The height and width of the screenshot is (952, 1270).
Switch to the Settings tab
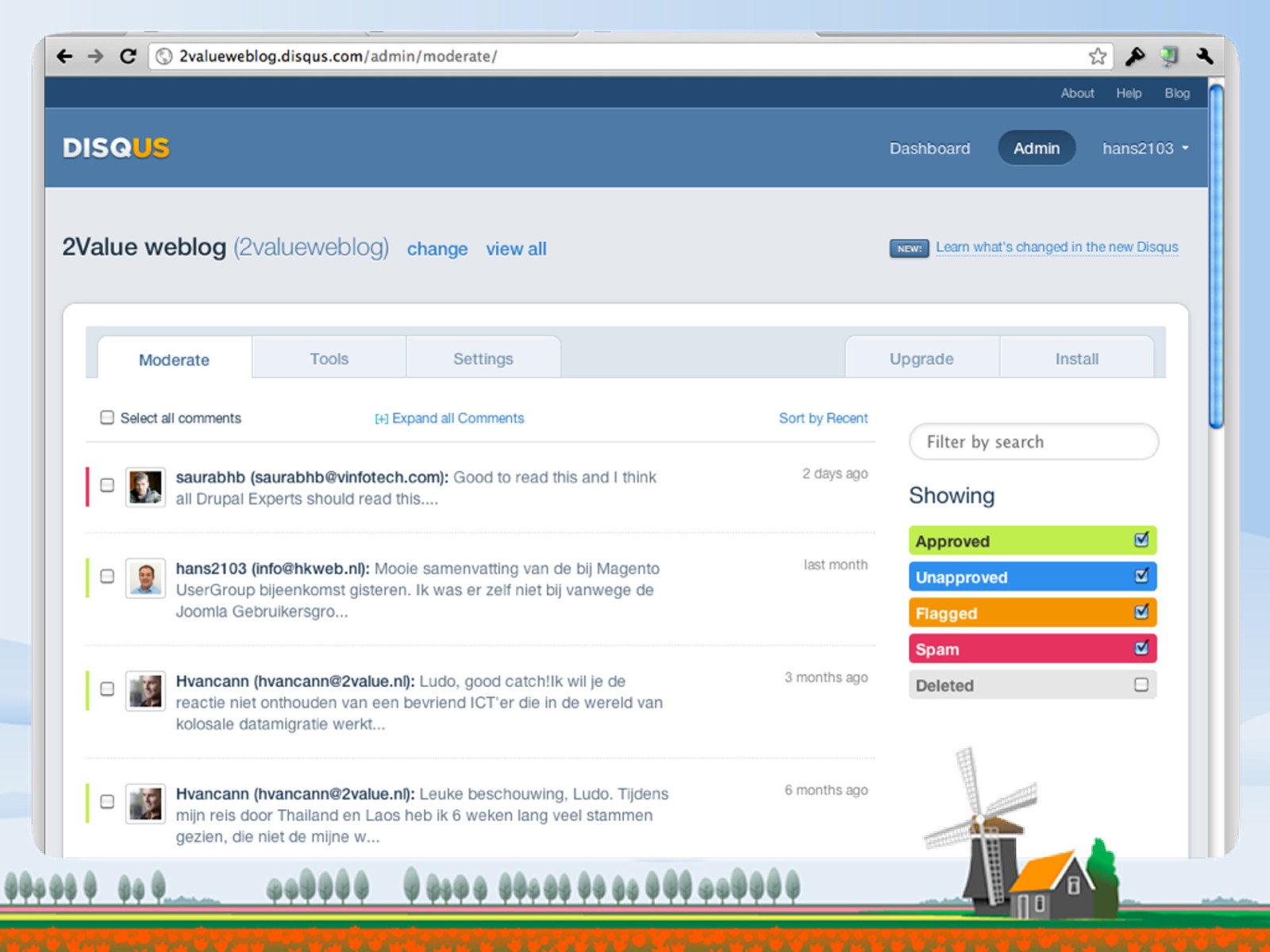(x=483, y=358)
